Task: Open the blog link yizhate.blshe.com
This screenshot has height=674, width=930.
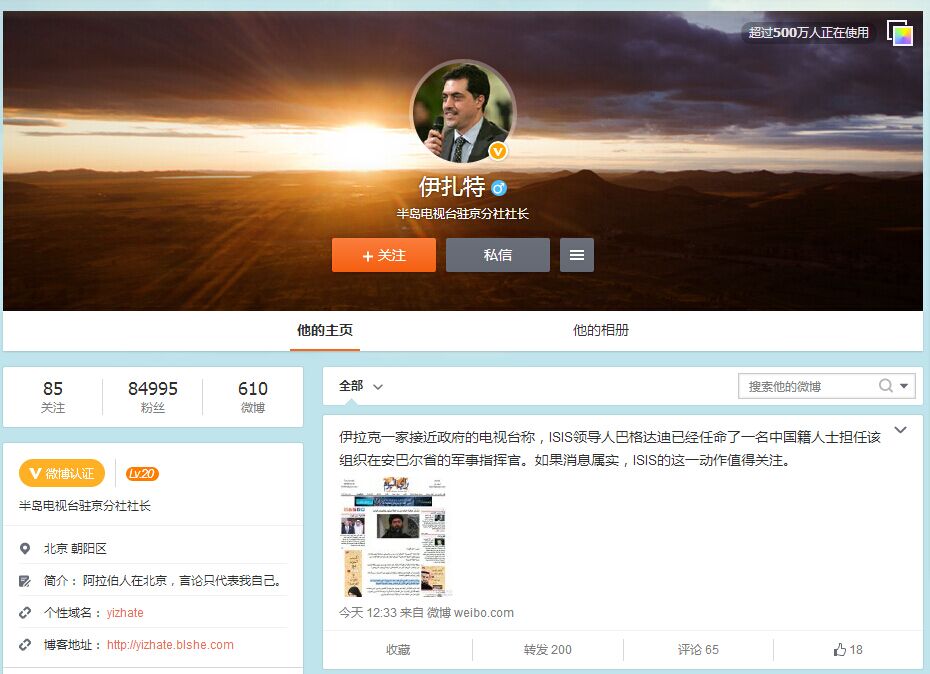Action: coord(170,645)
